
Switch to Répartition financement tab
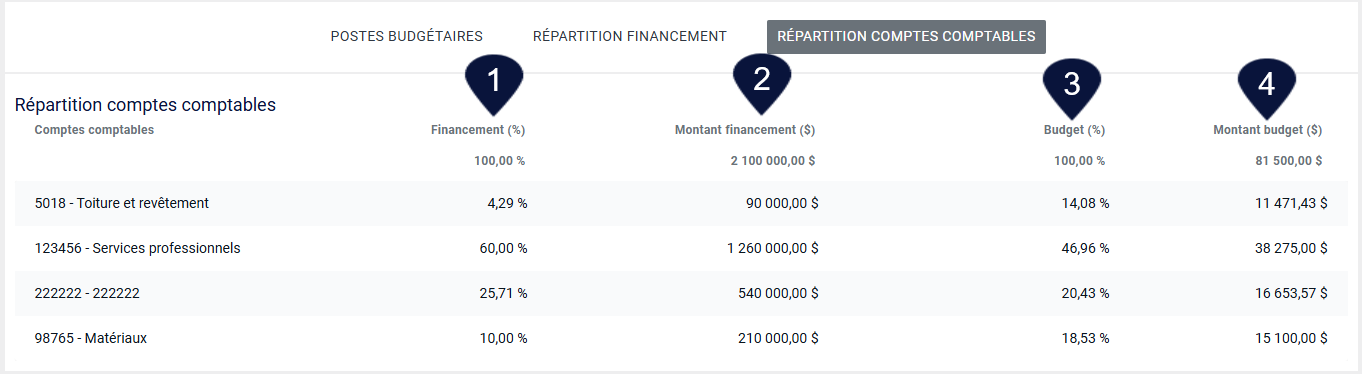tap(630, 36)
